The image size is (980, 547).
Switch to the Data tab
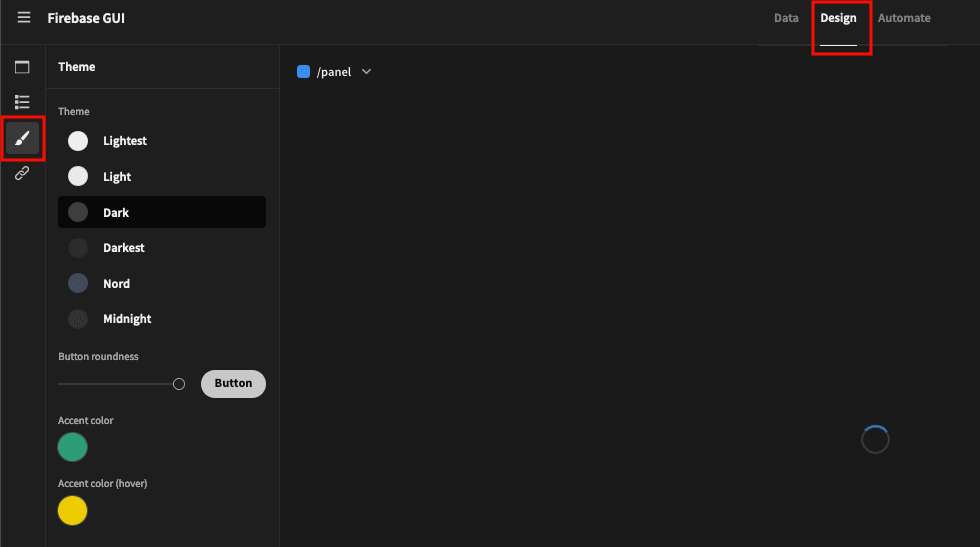point(786,18)
